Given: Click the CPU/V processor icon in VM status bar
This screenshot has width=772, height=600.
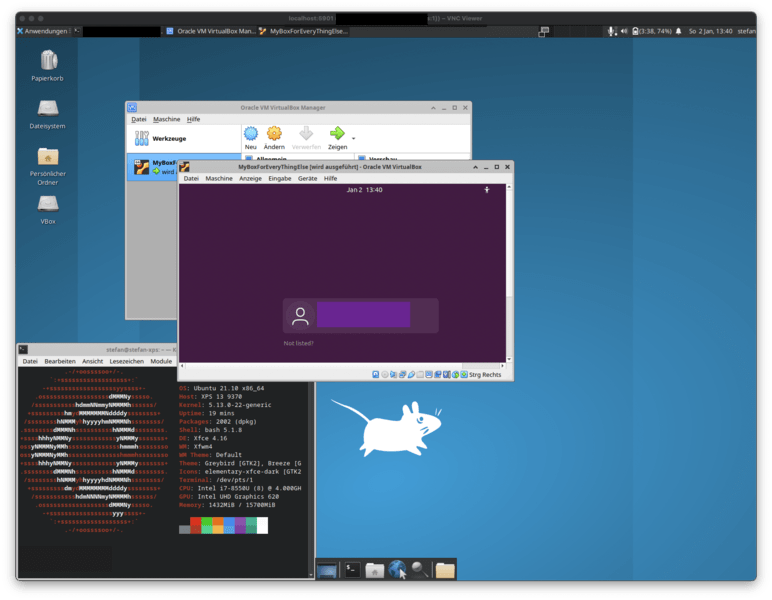Looking at the screenshot, I should [x=446, y=375].
